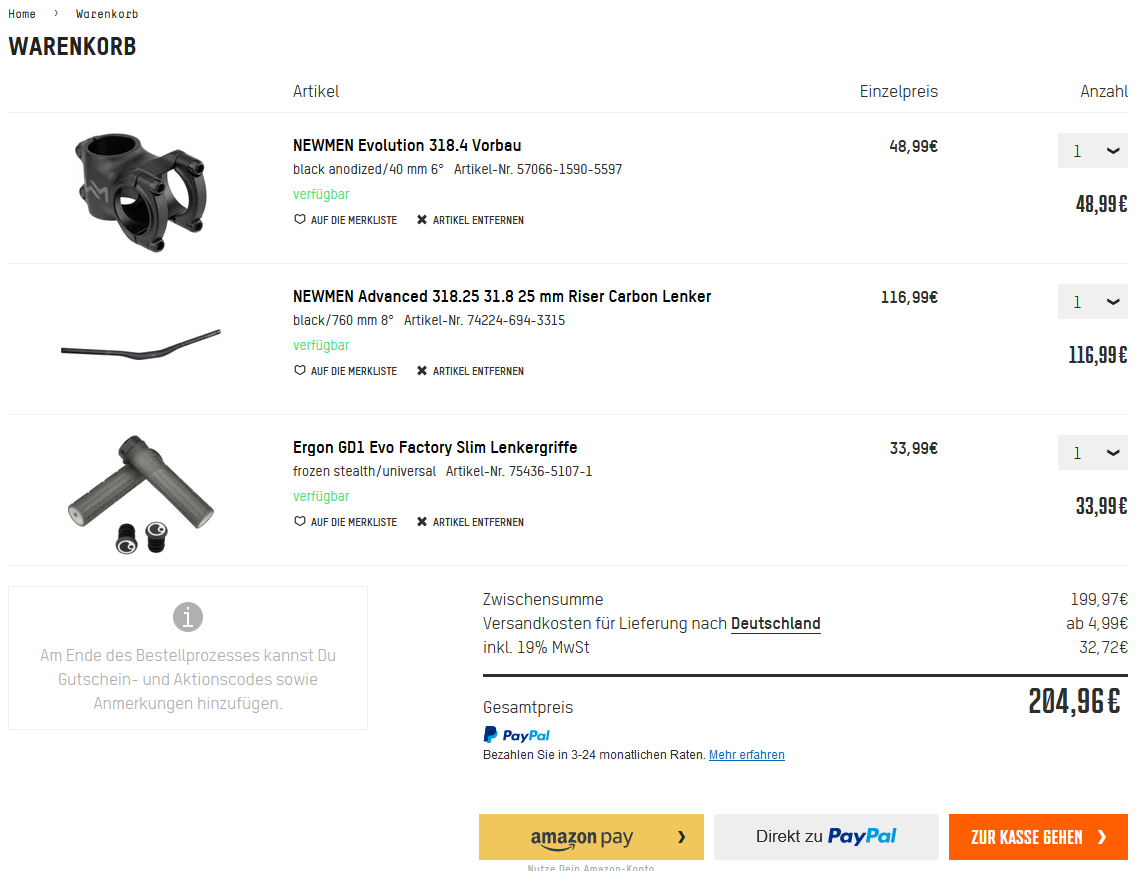Screen dimensions: 1140x871
Task: Click the PayPal logo under Gesamtpreis
Action: 517,735
